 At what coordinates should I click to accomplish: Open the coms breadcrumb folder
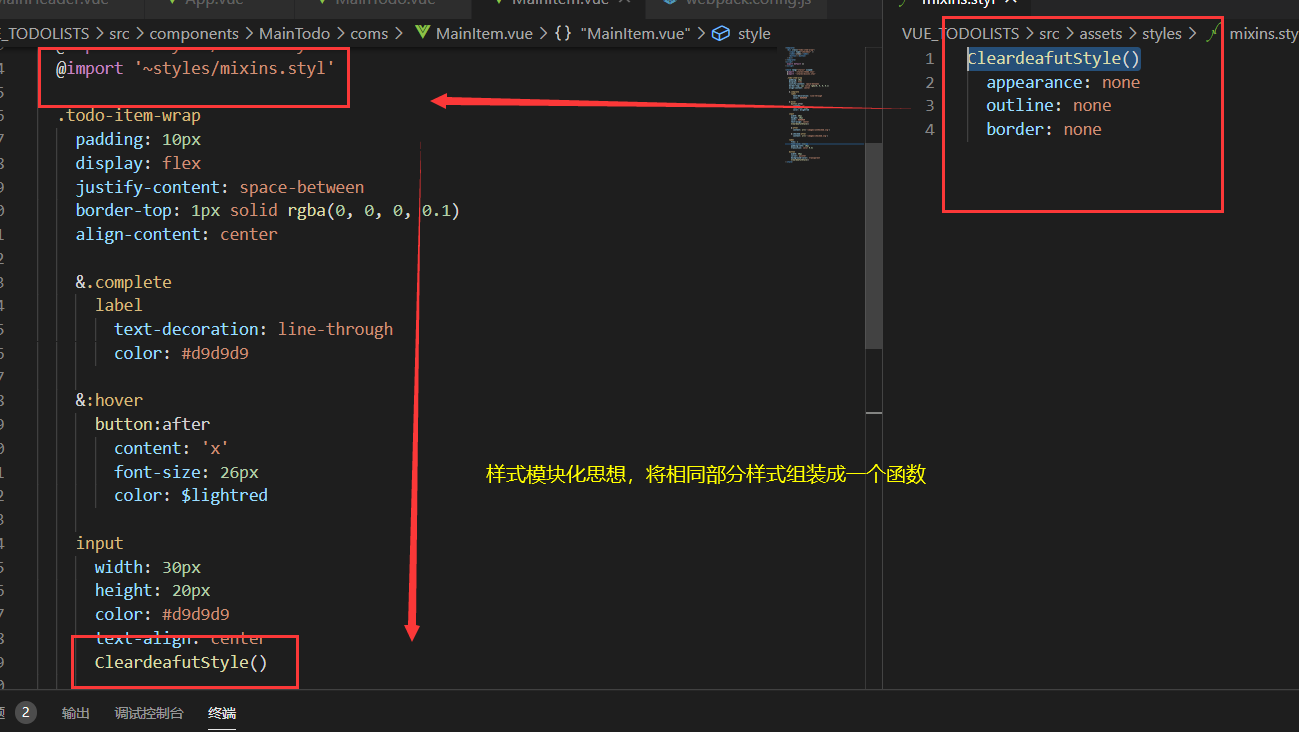[369, 34]
